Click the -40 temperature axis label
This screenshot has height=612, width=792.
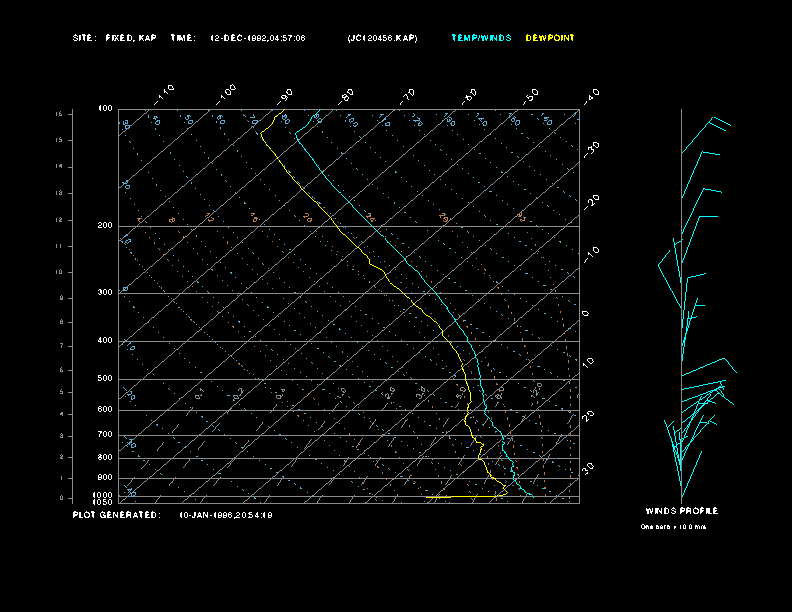(x=591, y=96)
